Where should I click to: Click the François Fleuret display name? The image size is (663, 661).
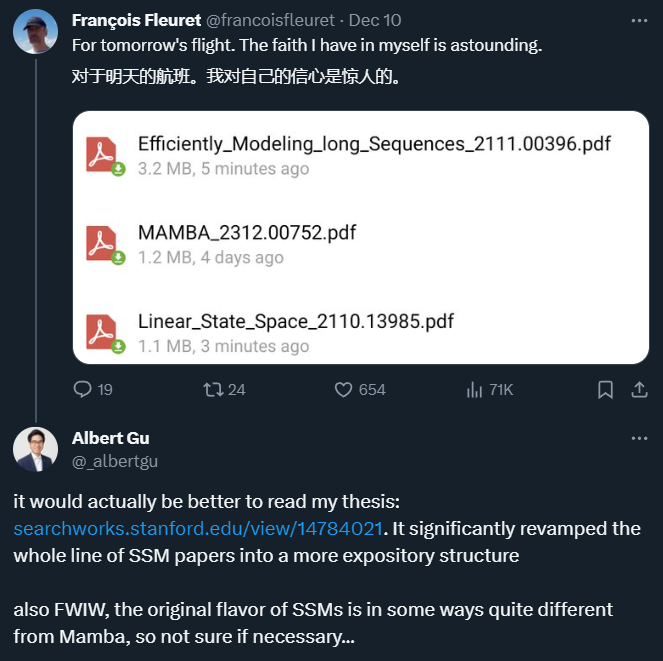(x=136, y=20)
